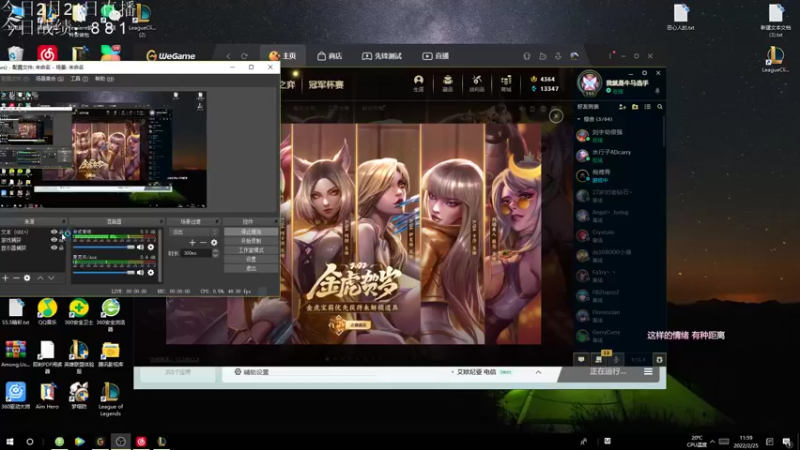Switch to WeGame 商店 tab

point(330,56)
